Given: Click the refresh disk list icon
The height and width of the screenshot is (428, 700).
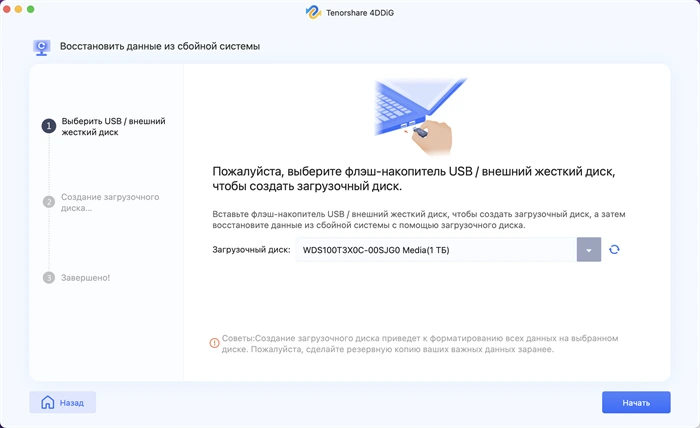Looking at the screenshot, I should (614, 249).
